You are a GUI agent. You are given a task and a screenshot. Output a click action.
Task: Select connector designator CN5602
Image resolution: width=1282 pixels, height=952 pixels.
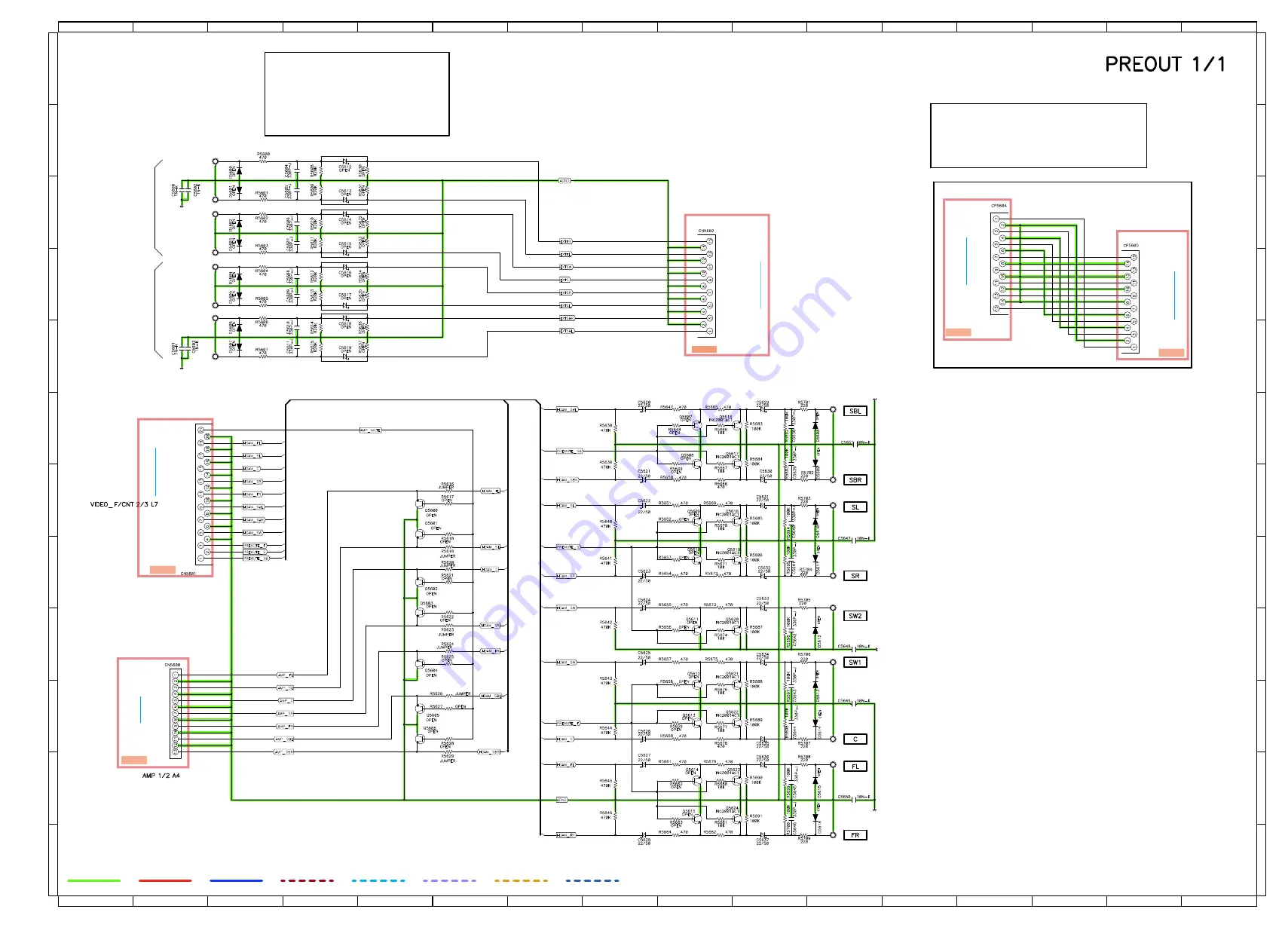tap(706, 231)
